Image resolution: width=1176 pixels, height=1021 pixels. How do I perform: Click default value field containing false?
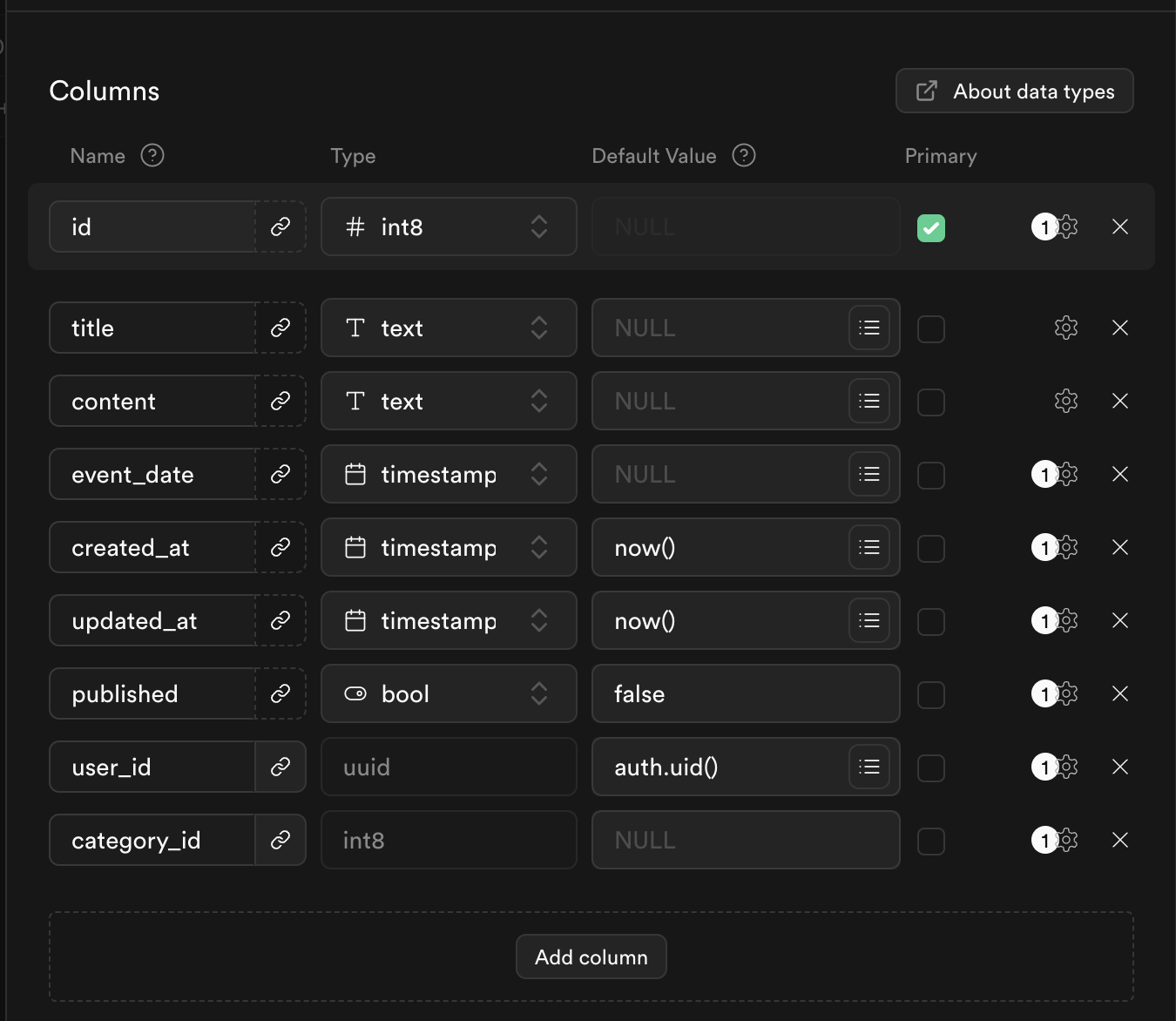pyautogui.click(x=746, y=693)
